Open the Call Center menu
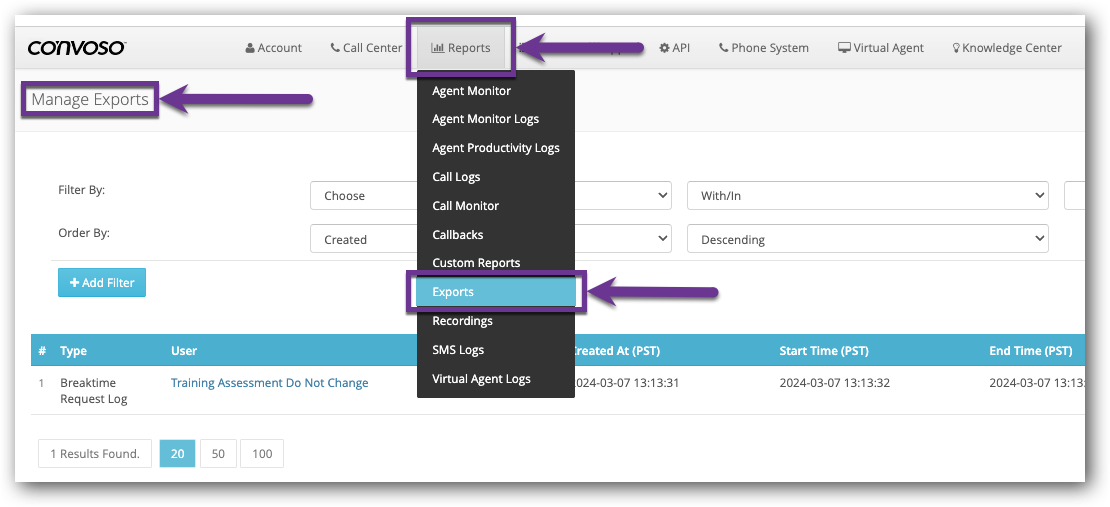The height and width of the screenshot is (507, 1110). pyautogui.click(x=366, y=48)
